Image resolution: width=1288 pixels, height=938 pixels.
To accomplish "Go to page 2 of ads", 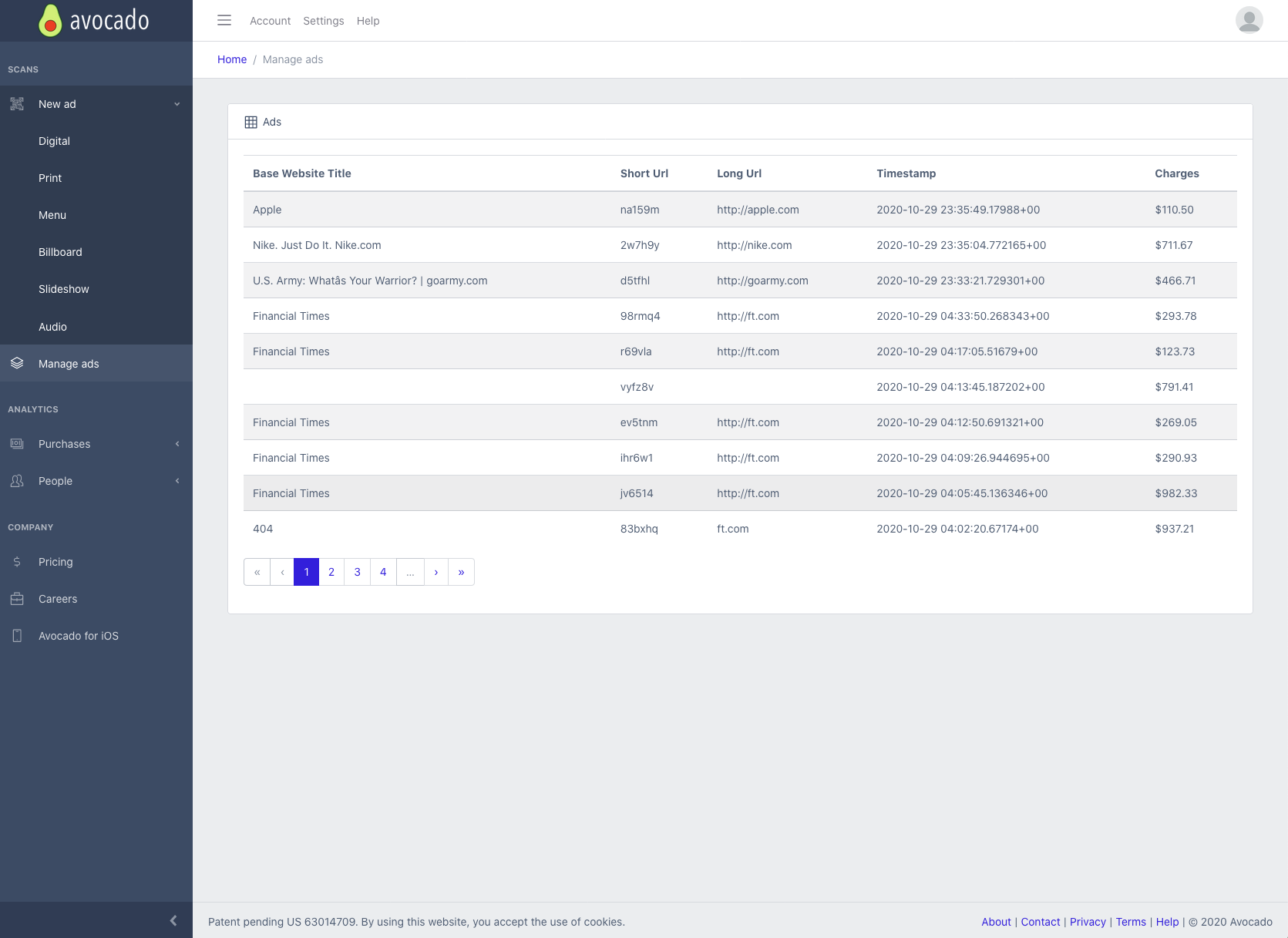I will pos(331,572).
